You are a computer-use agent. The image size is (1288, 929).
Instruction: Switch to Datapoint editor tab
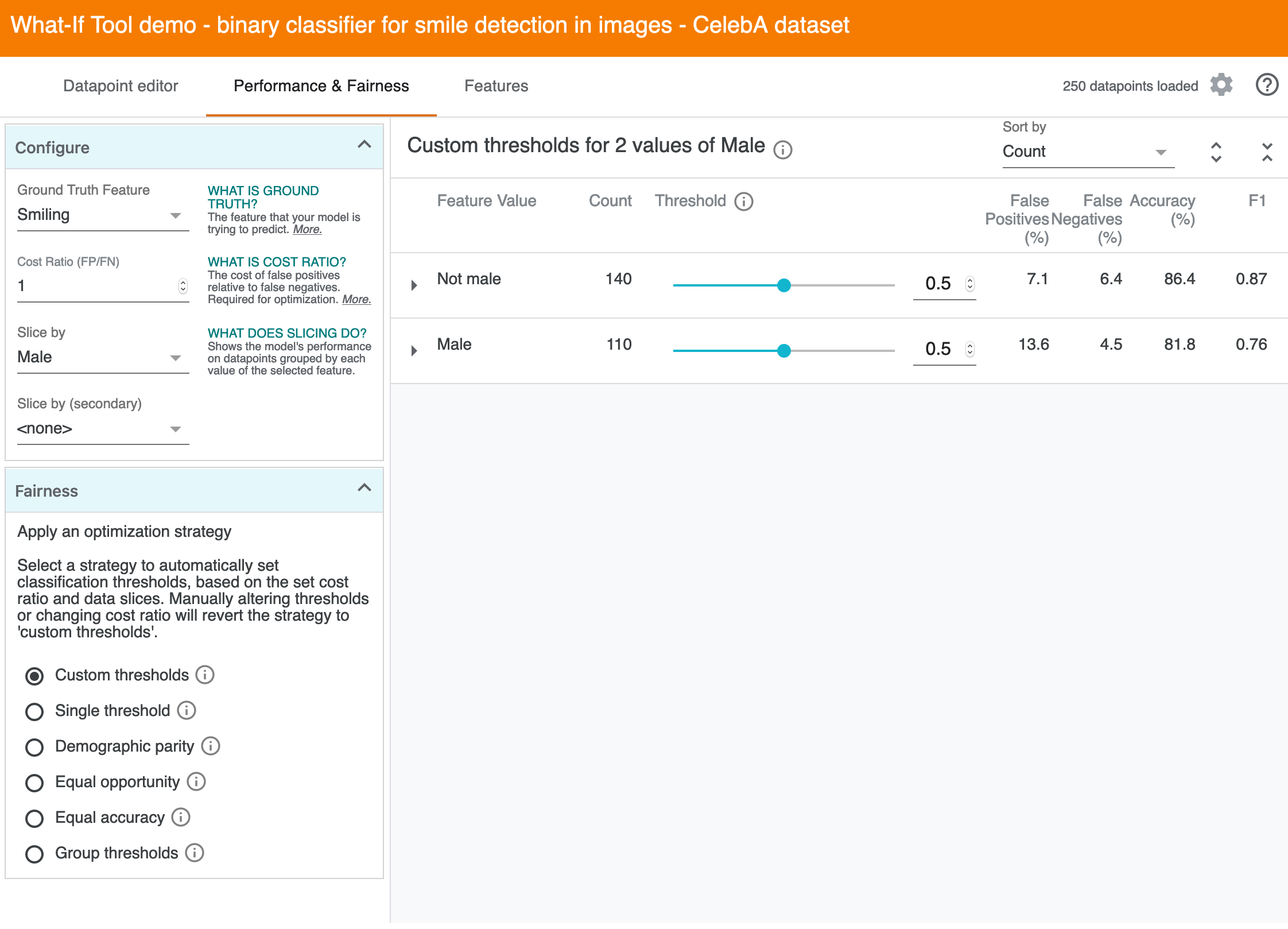tap(121, 86)
